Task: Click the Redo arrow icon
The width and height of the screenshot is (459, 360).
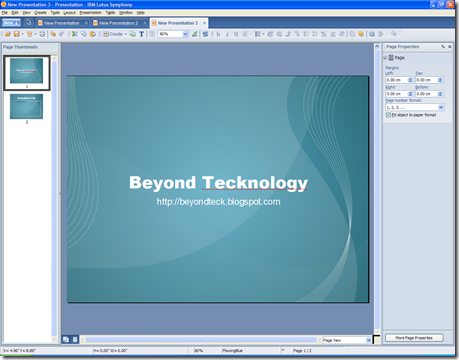Action: [x=62, y=34]
